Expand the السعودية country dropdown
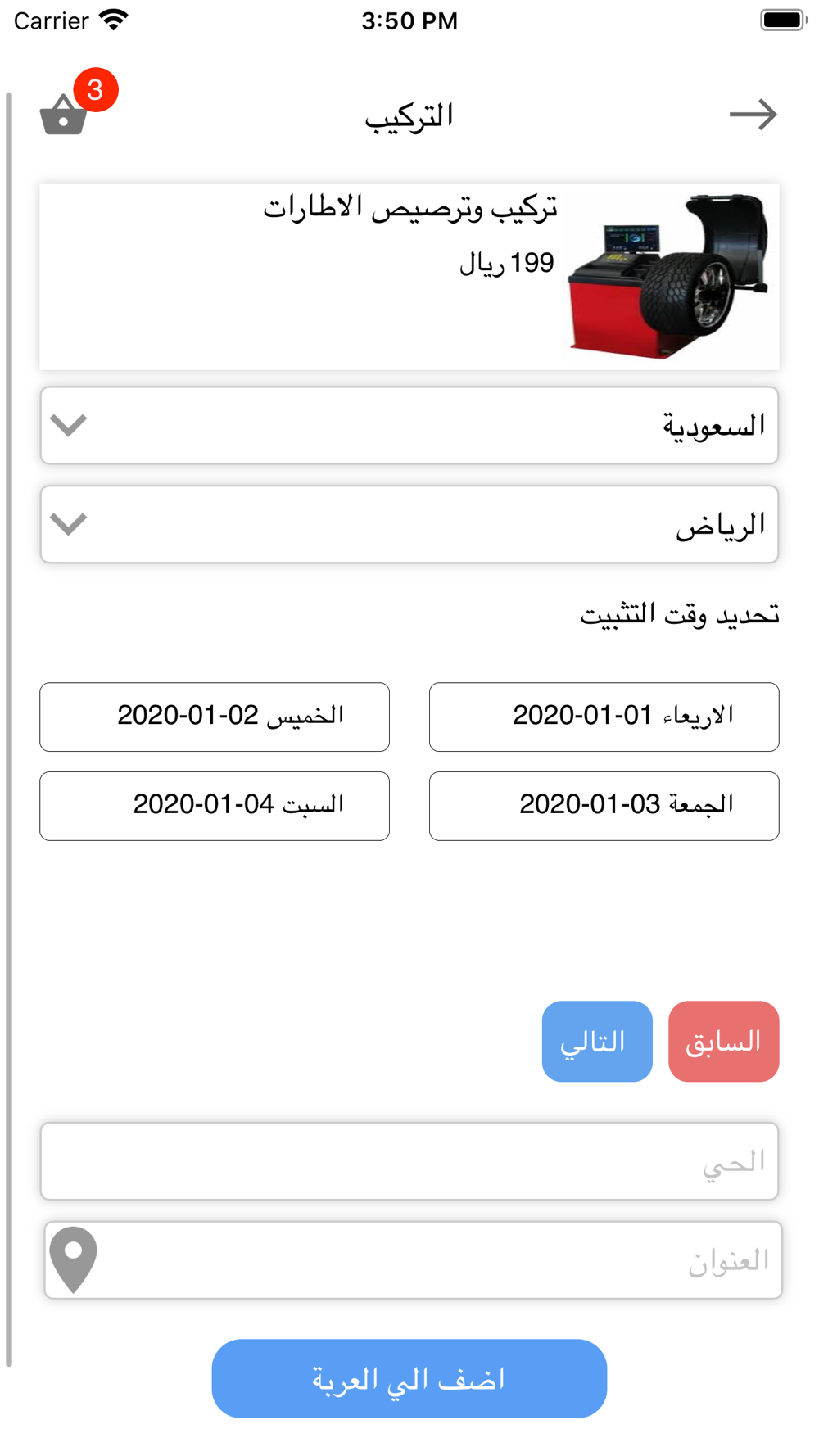Viewport: 819px width, 1456px height. (409, 425)
